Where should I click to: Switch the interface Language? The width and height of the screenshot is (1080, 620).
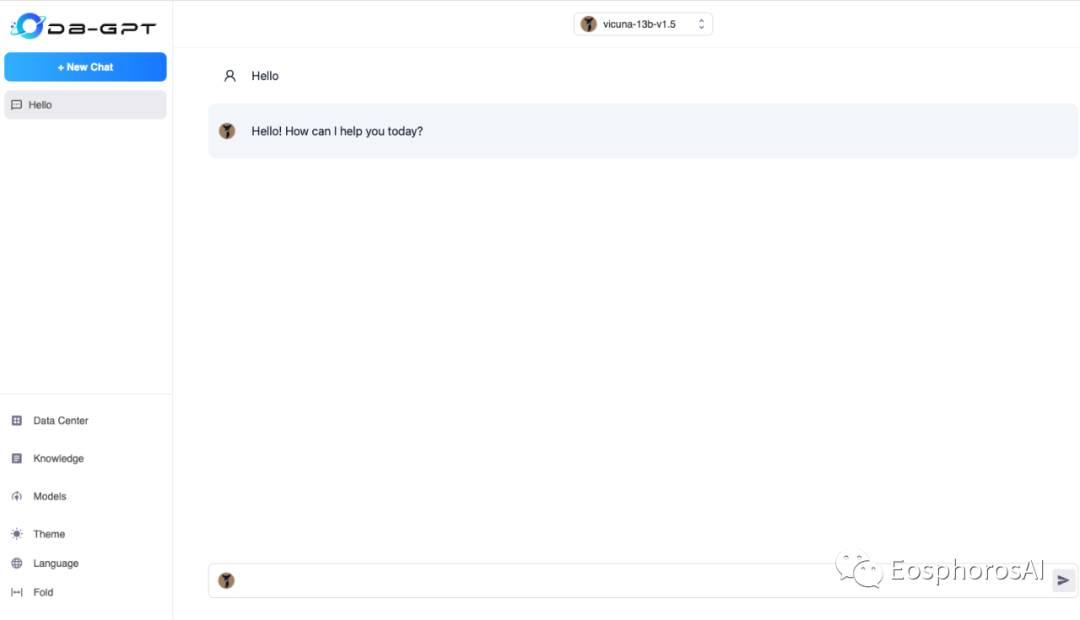pos(55,563)
